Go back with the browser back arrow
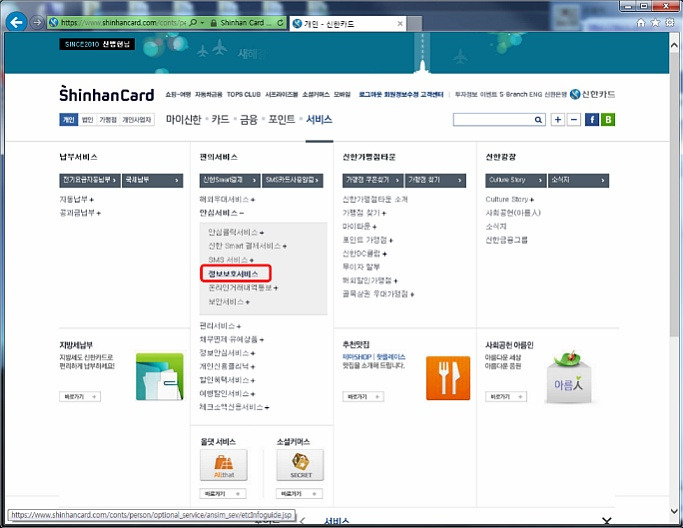683x528 pixels. [17, 22]
